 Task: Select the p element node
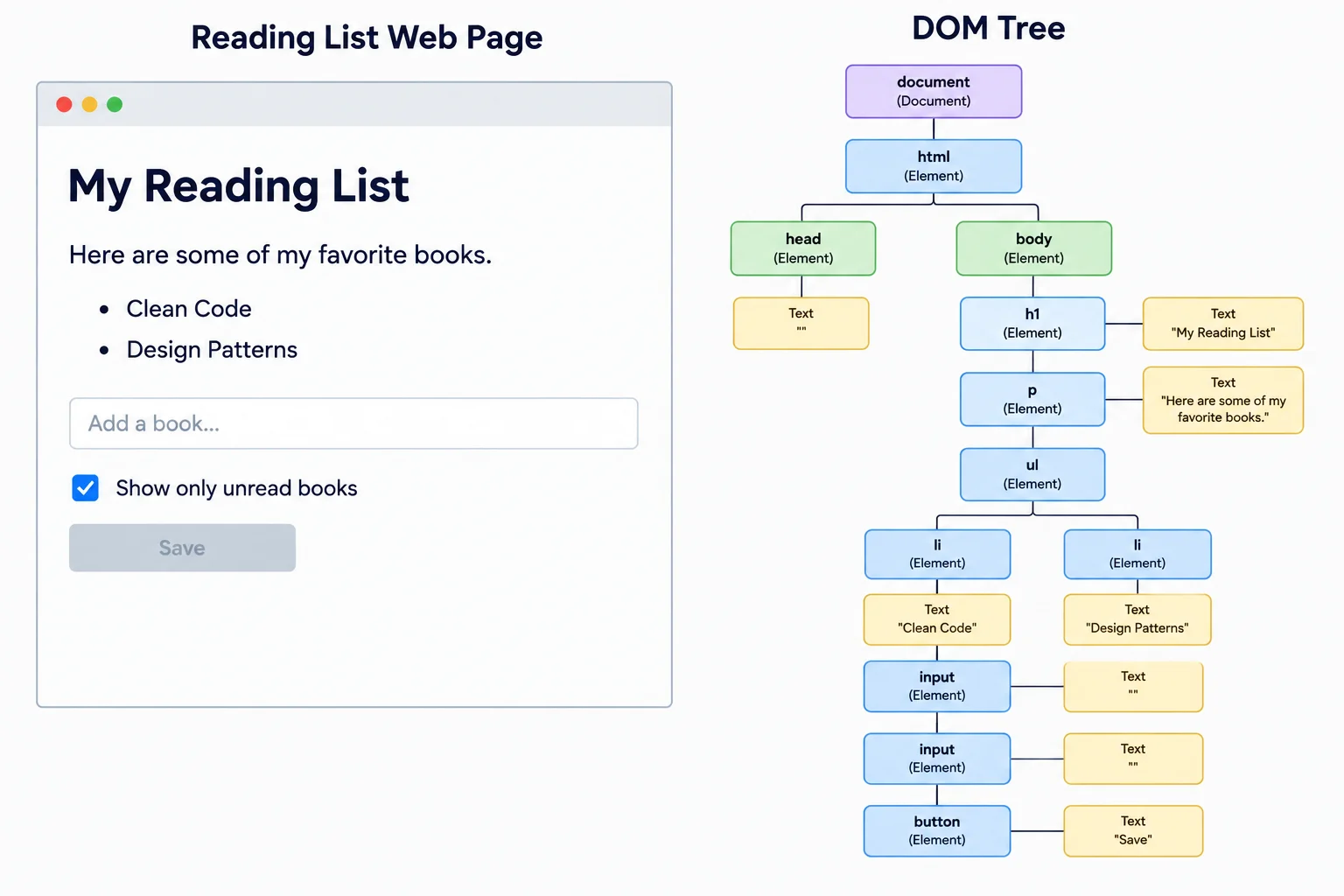tap(1032, 400)
